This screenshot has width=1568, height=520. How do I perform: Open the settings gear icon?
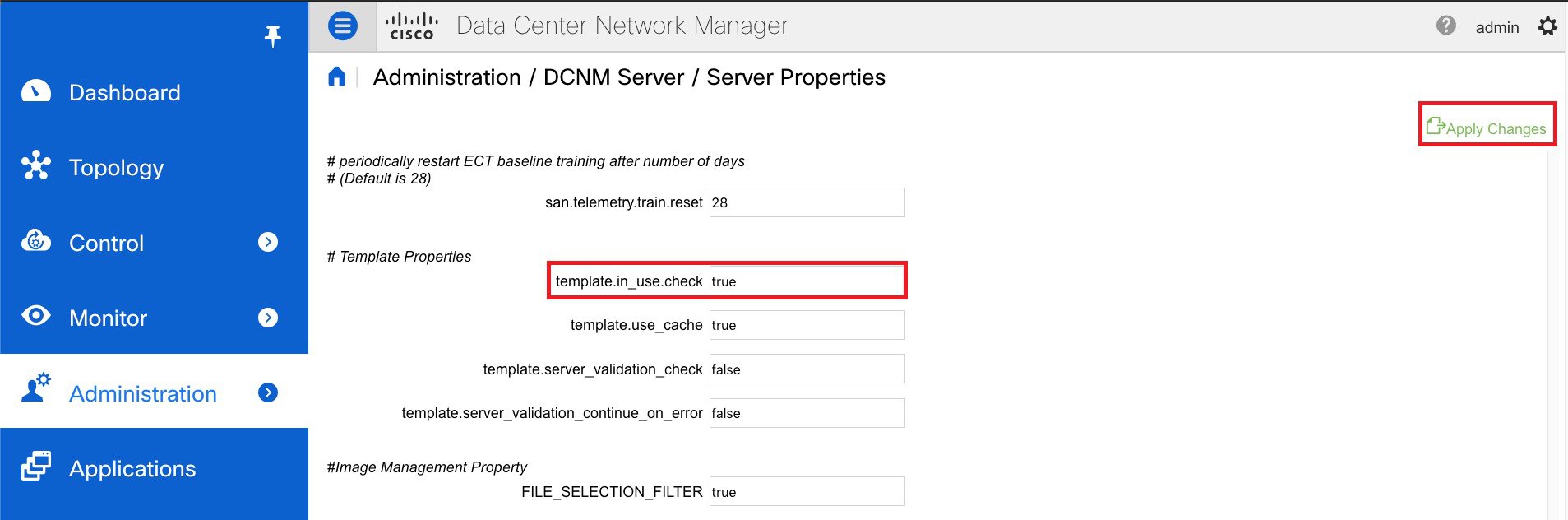(1547, 26)
